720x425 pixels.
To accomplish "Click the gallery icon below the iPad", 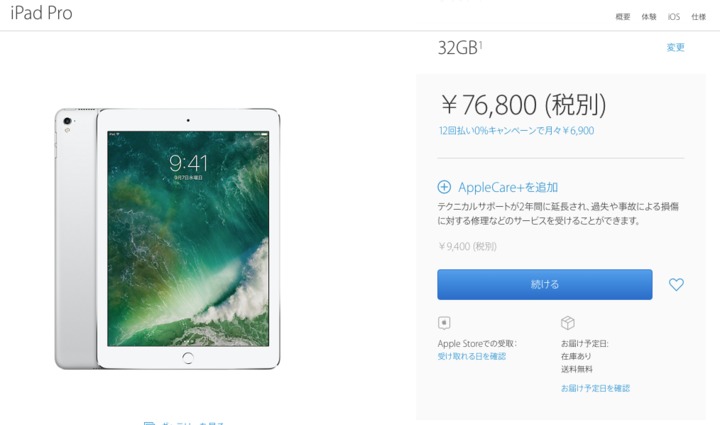I will 149,423.
